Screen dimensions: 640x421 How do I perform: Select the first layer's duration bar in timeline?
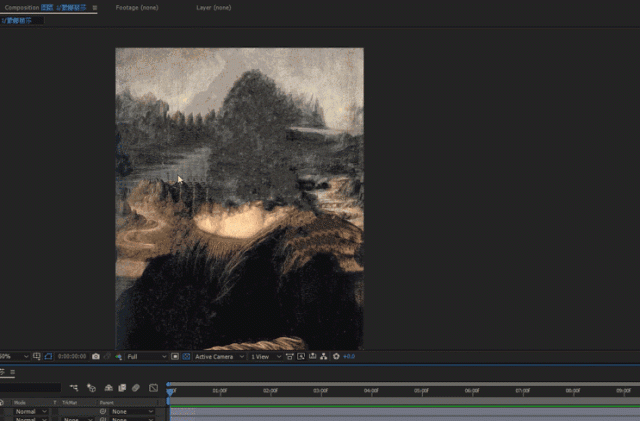point(405,412)
